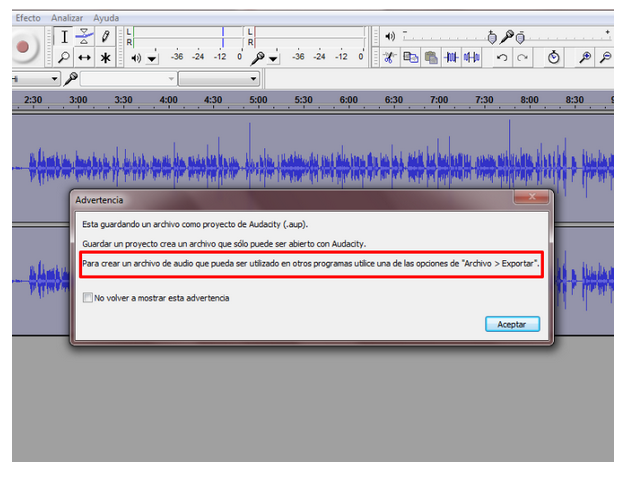Expand the input channels combo box
Screen dimensions: 633x478
253,79
